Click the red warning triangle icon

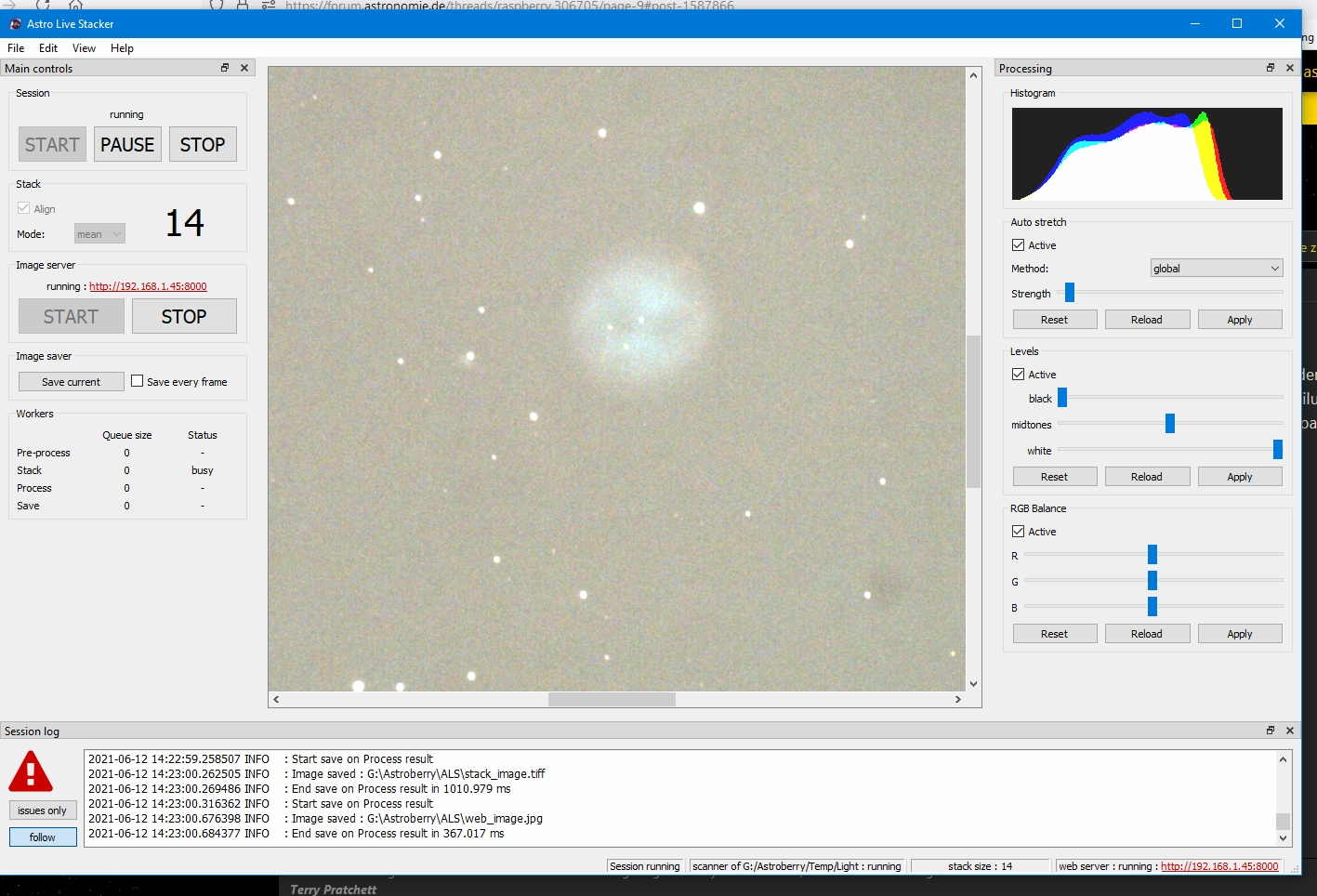click(x=31, y=771)
